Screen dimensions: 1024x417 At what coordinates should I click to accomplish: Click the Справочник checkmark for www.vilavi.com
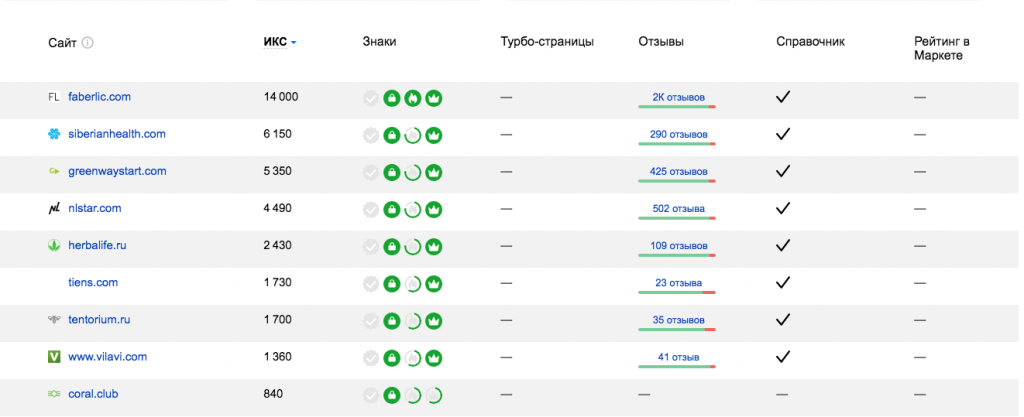[x=783, y=358]
